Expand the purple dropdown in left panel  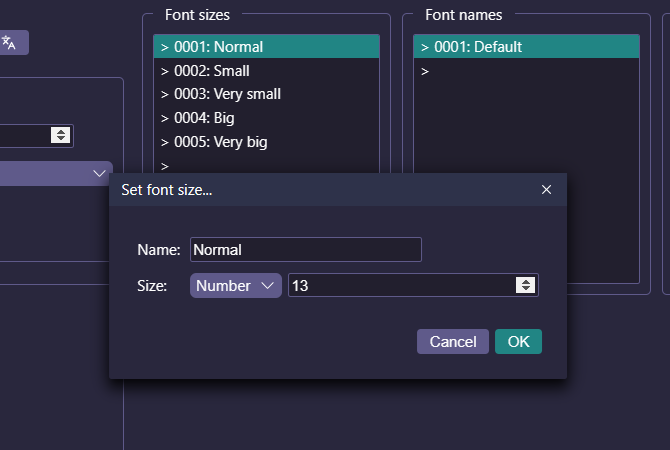(56, 174)
